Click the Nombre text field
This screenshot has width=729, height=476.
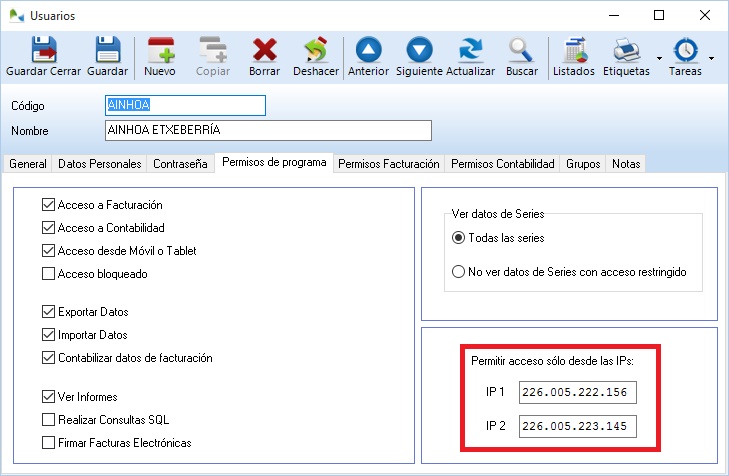[267, 131]
